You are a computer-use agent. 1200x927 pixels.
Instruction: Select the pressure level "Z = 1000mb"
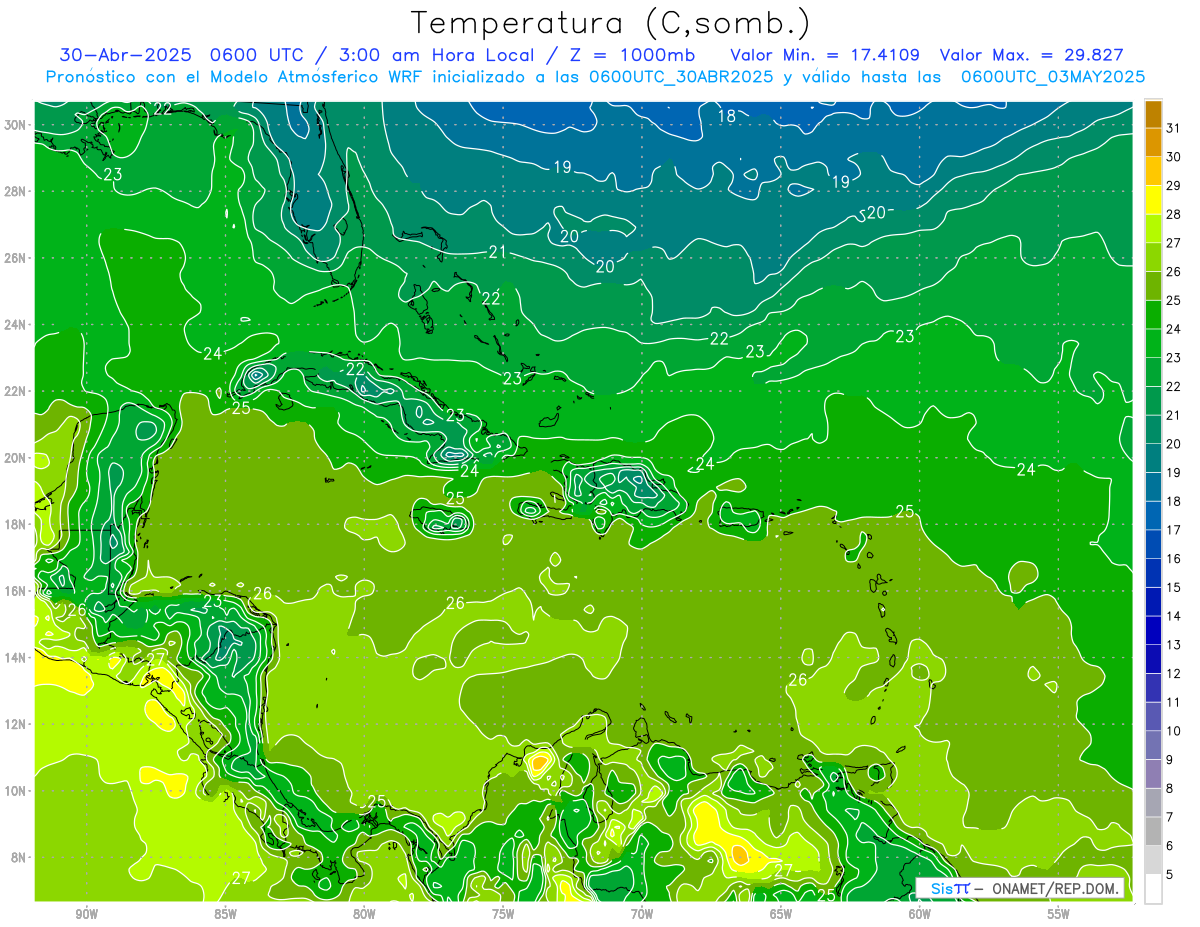630,55
